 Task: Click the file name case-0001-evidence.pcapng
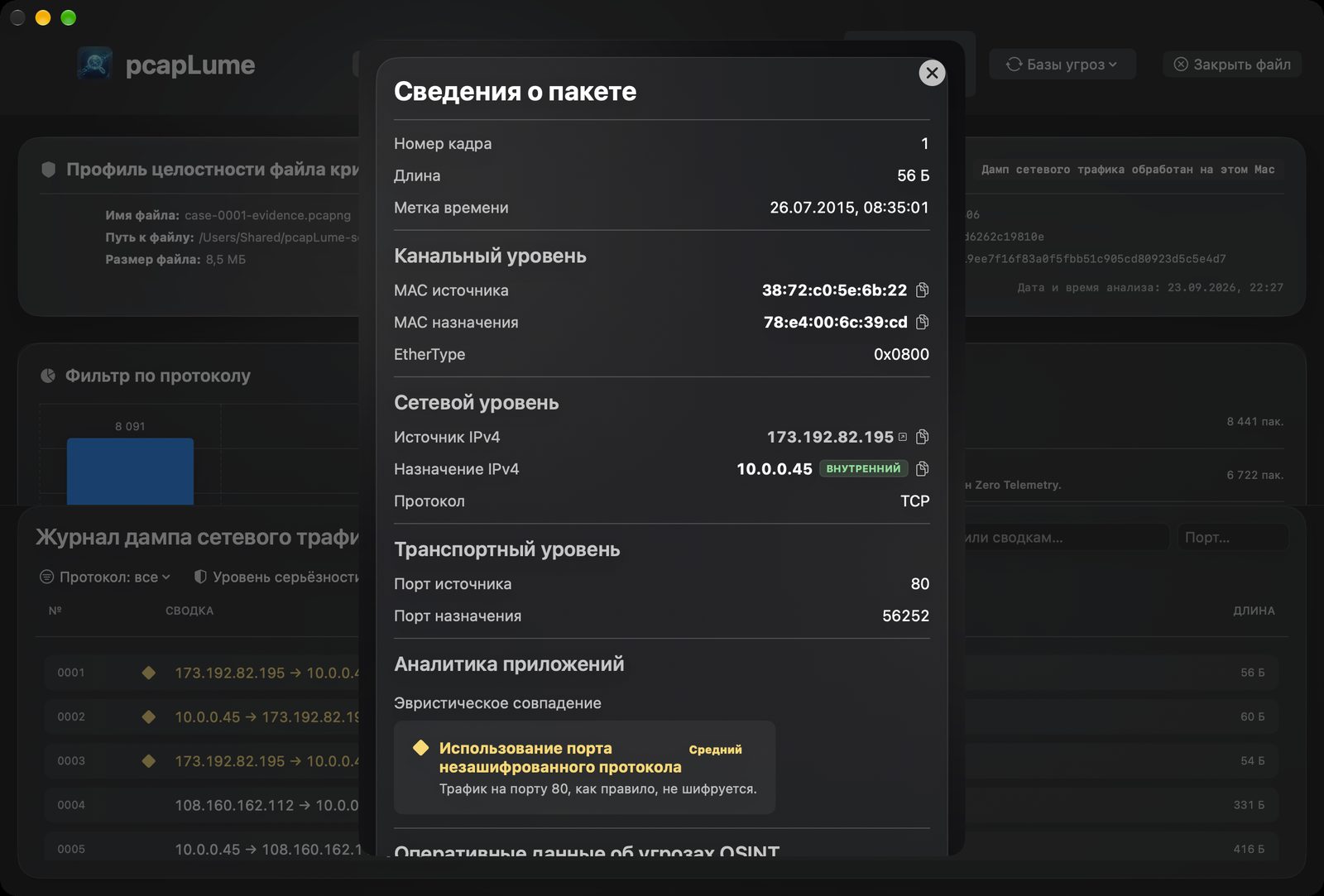pos(267,215)
